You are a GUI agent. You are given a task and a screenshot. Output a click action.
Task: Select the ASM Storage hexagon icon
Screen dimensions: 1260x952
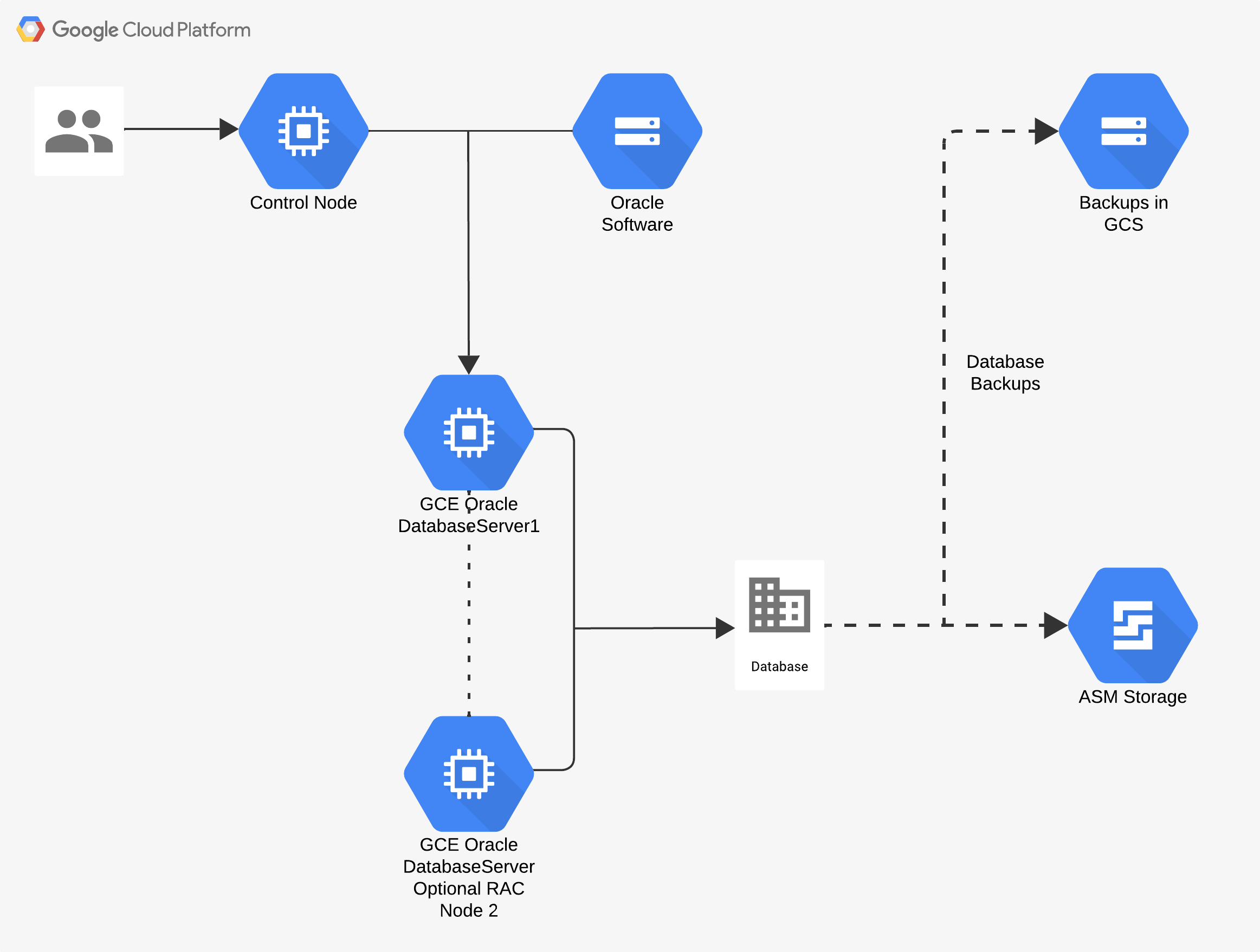click(1133, 625)
